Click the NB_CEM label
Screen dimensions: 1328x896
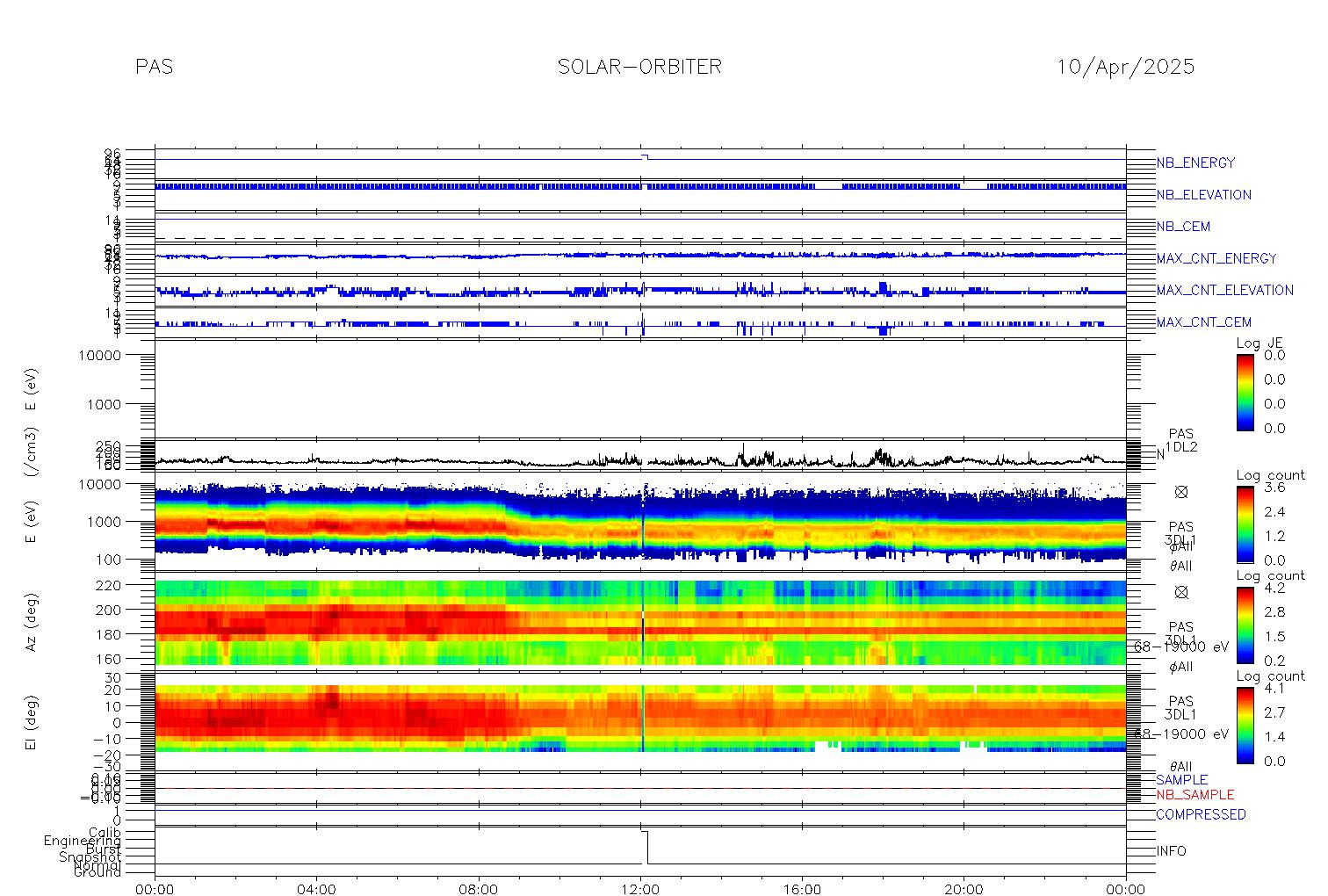click(x=1183, y=227)
